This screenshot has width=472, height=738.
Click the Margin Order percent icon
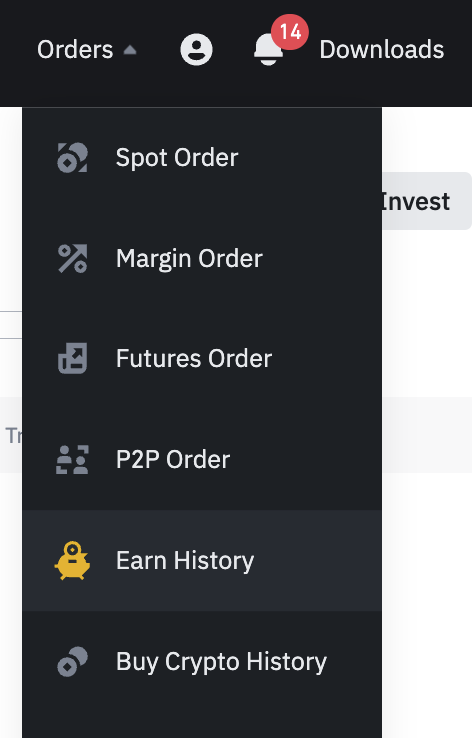point(72,258)
